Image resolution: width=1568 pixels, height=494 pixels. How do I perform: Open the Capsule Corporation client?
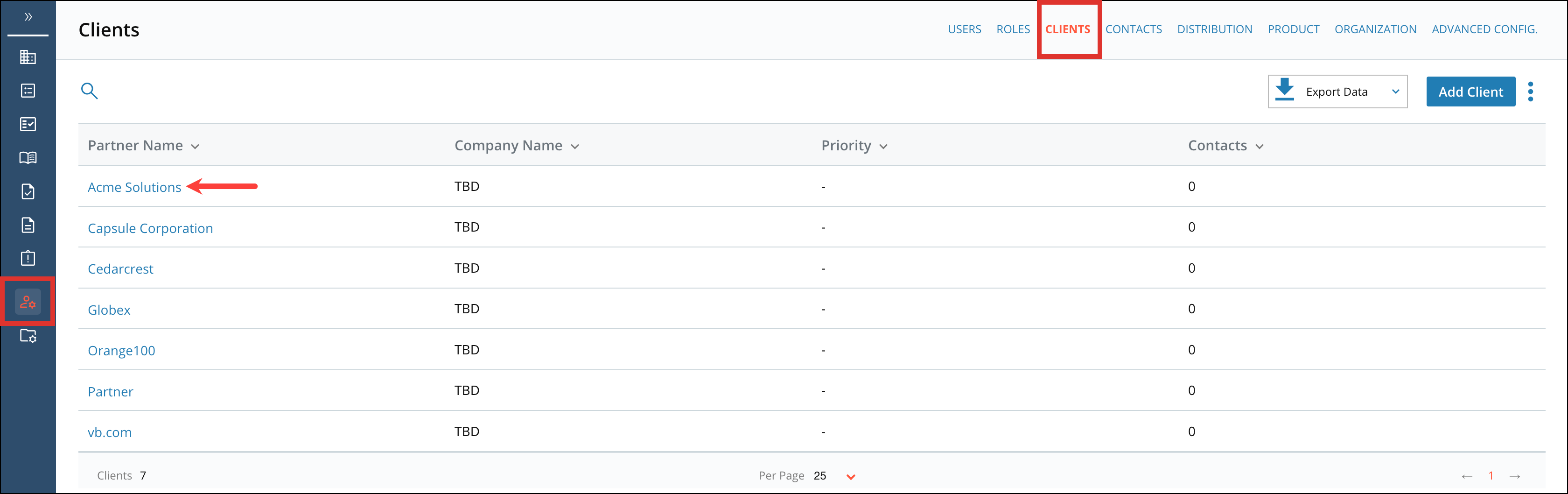[x=150, y=228]
